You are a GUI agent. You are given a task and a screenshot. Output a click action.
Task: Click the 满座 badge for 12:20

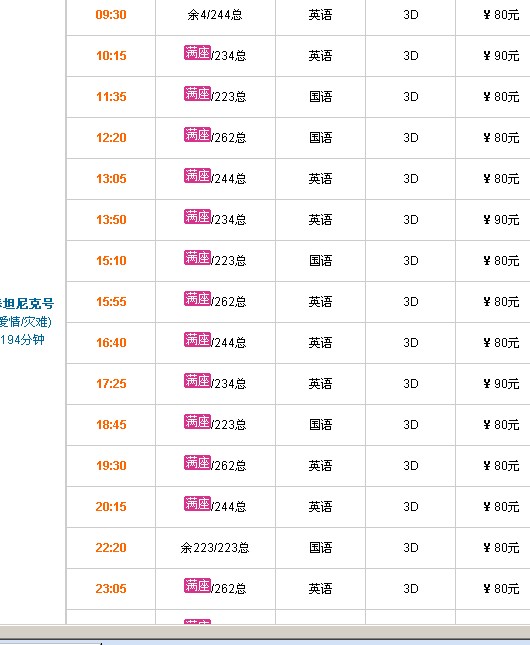(x=198, y=135)
